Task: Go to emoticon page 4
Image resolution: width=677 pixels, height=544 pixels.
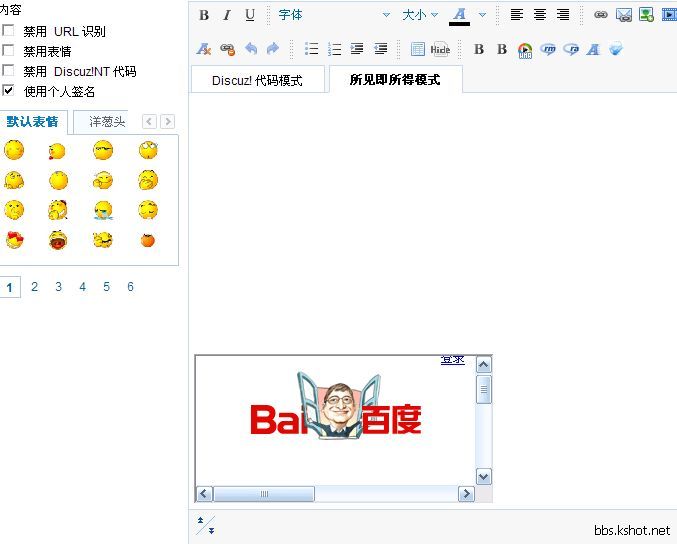Action: click(x=82, y=287)
